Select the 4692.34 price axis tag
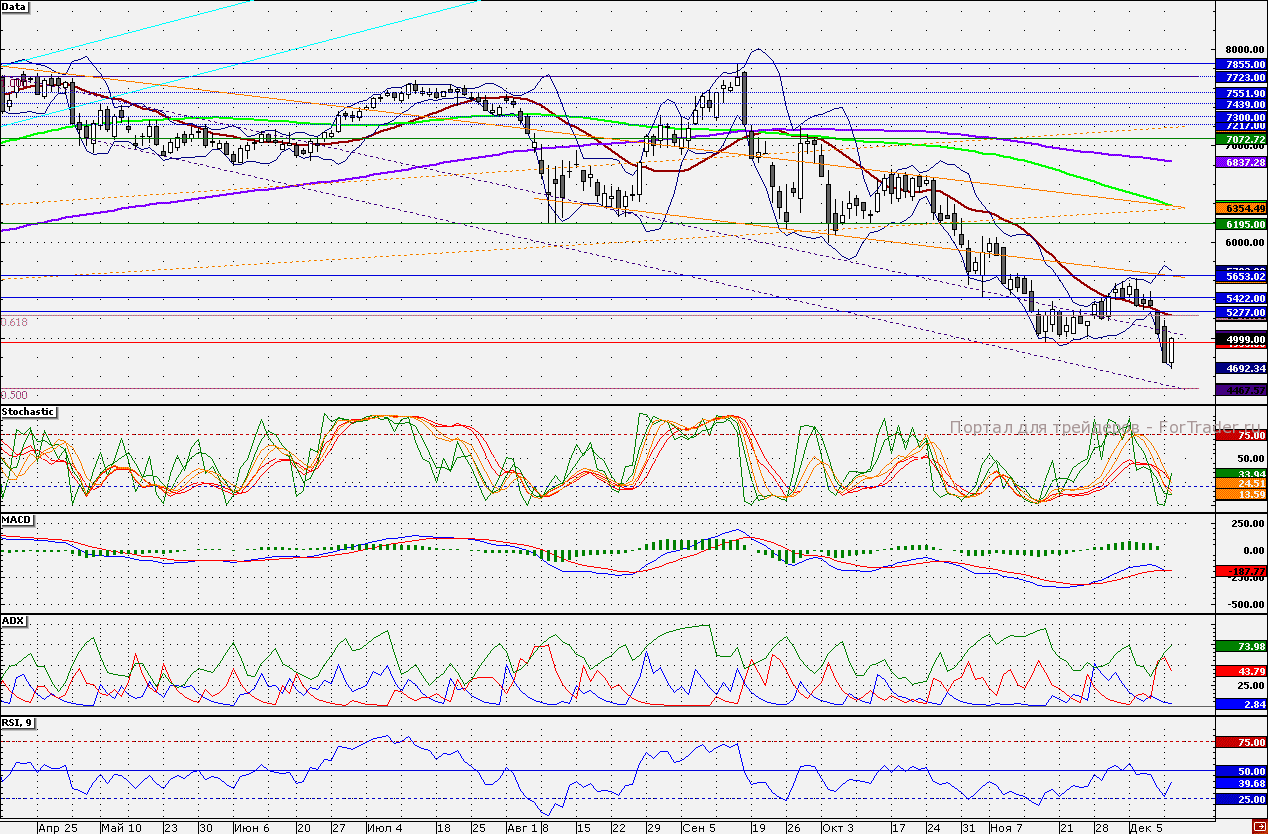The image size is (1268, 834). point(1239,369)
